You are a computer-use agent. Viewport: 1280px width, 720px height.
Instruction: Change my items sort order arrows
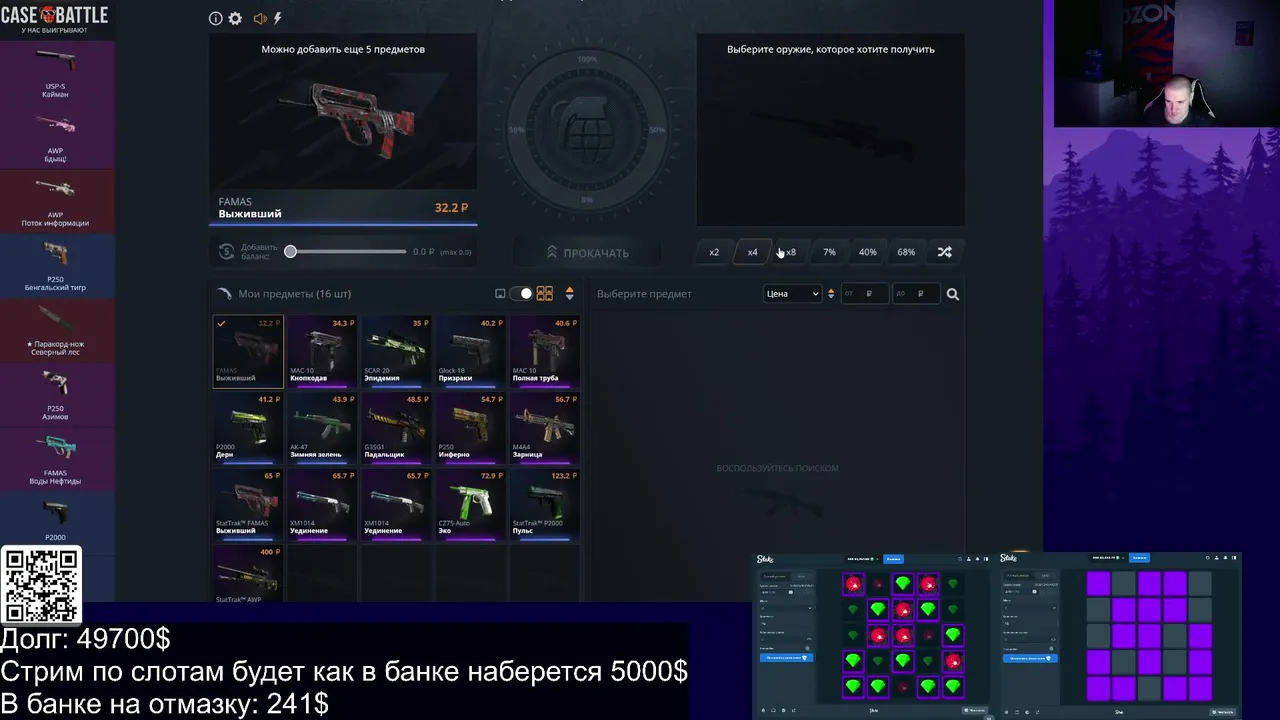pyautogui.click(x=570, y=294)
